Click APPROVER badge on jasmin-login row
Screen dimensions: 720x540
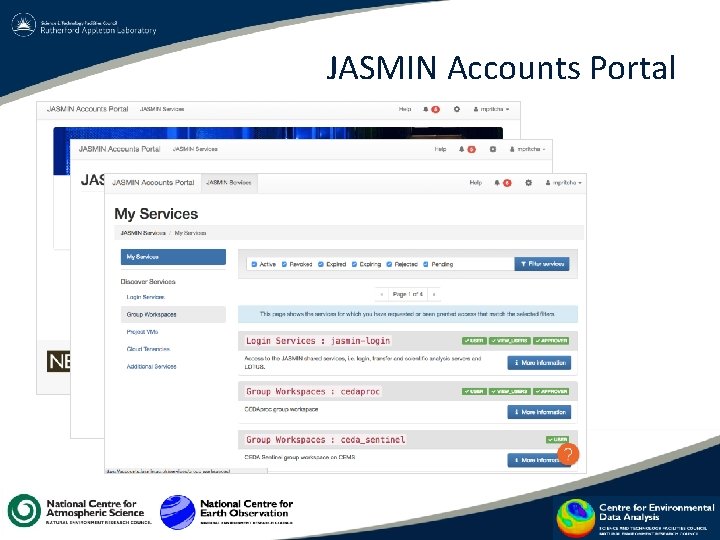pyautogui.click(x=551, y=341)
